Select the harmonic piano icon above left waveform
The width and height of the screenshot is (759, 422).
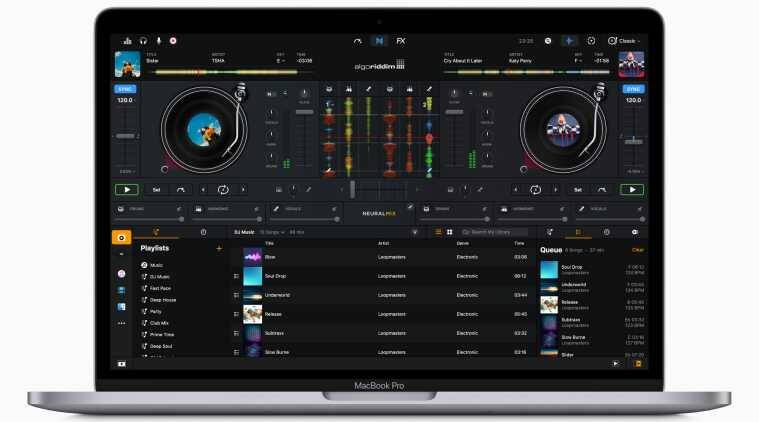(x=349, y=90)
